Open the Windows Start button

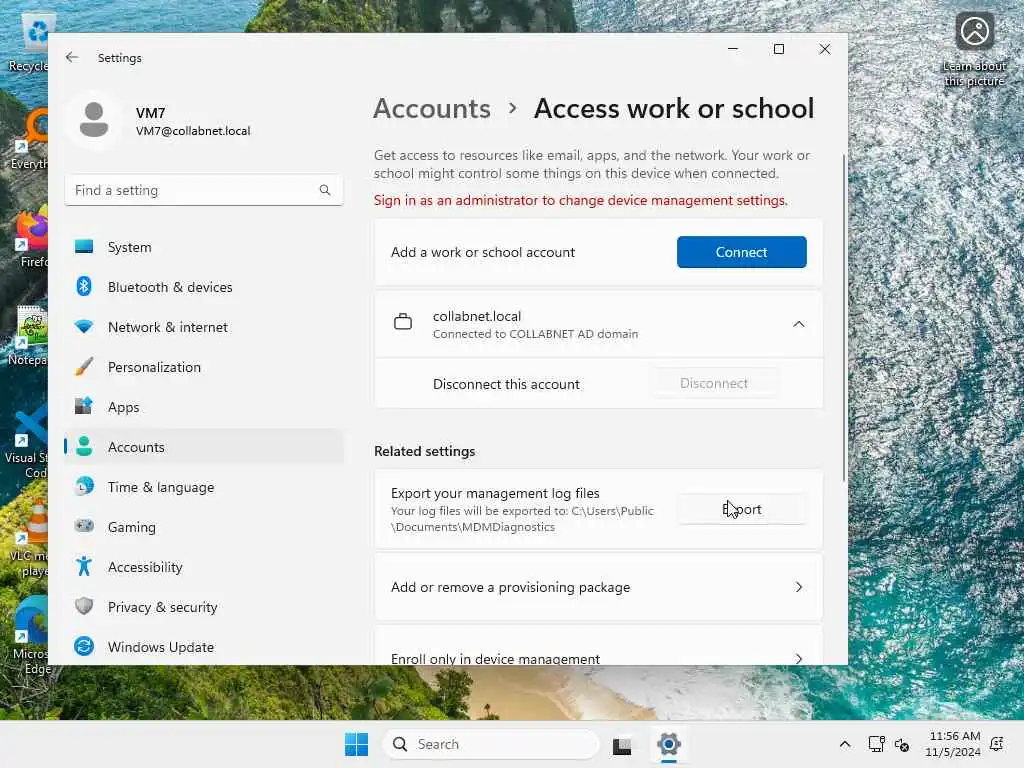(x=356, y=744)
